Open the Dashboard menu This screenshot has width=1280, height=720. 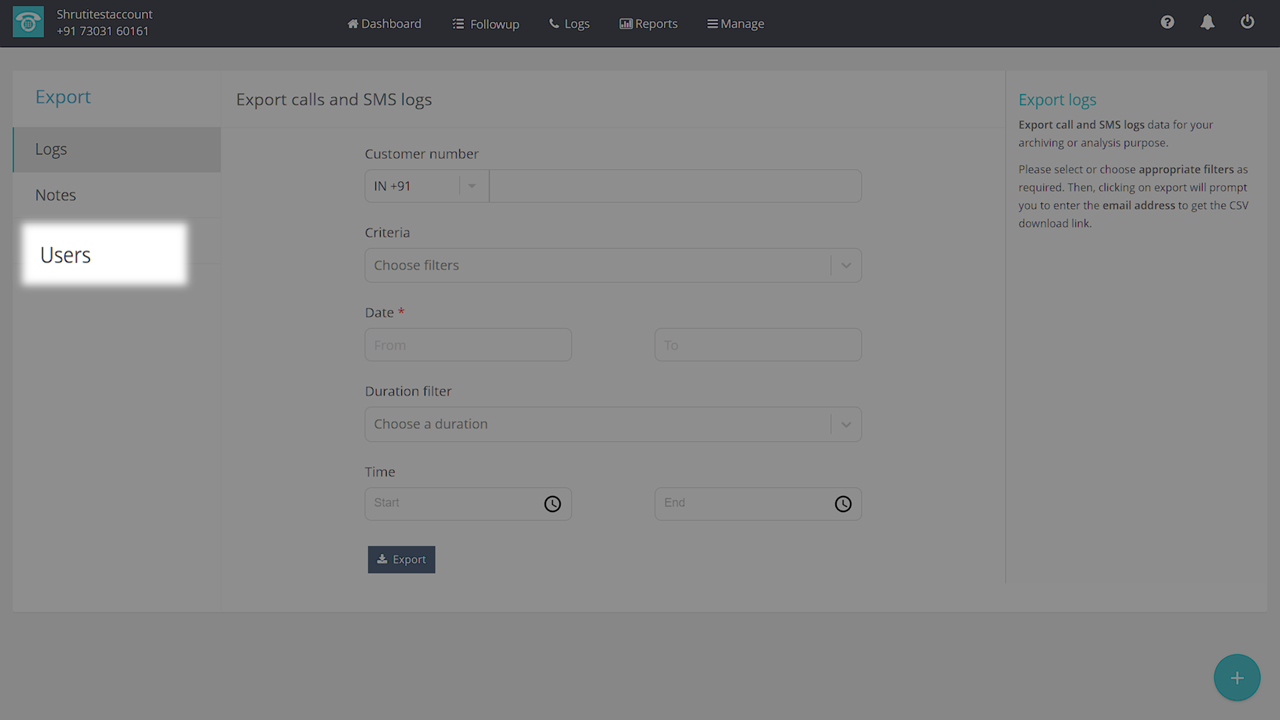[384, 23]
